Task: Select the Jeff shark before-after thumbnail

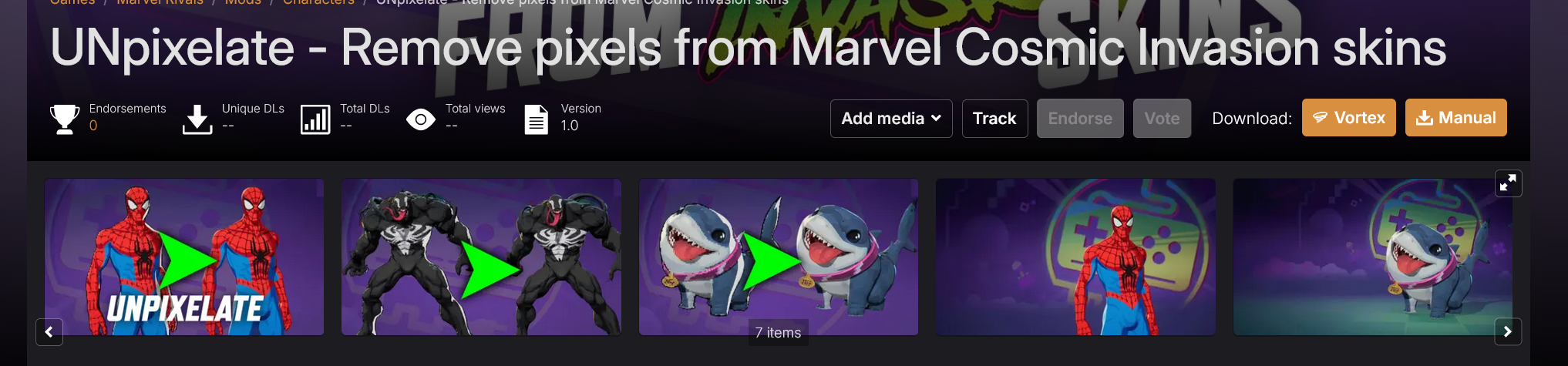Action: click(779, 257)
